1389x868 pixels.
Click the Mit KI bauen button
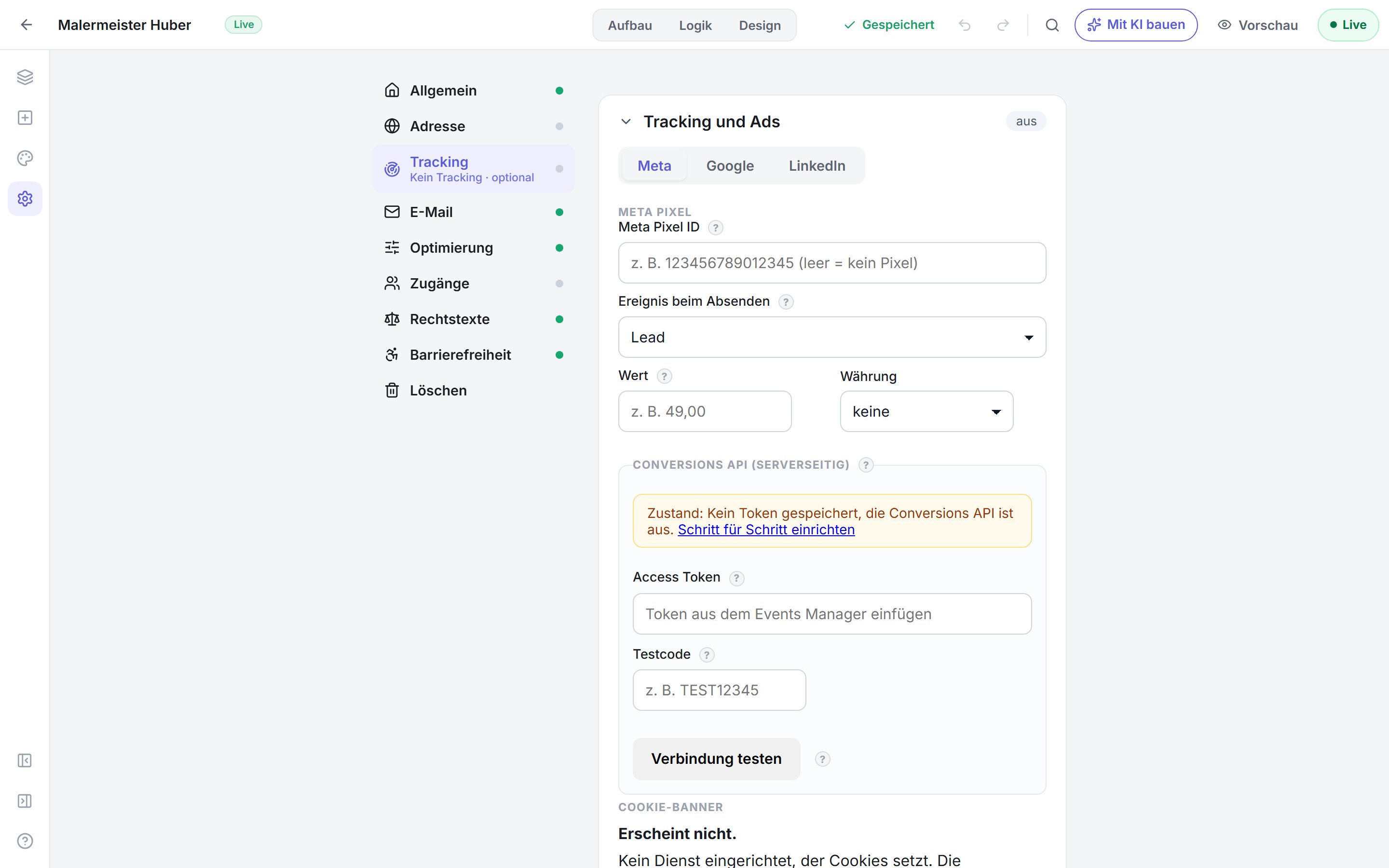click(1136, 25)
